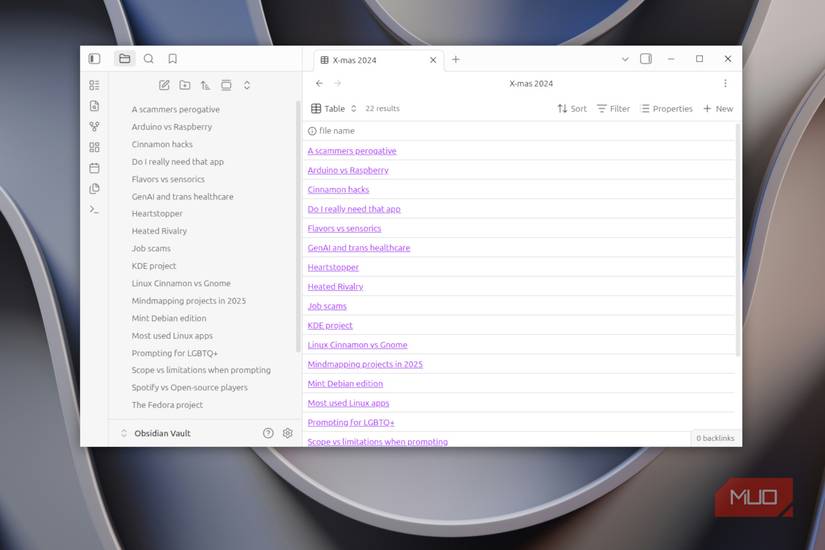825x550 pixels.
Task: Click the calendar ribbon icon
Action: pyautogui.click(x=94, y=168)
